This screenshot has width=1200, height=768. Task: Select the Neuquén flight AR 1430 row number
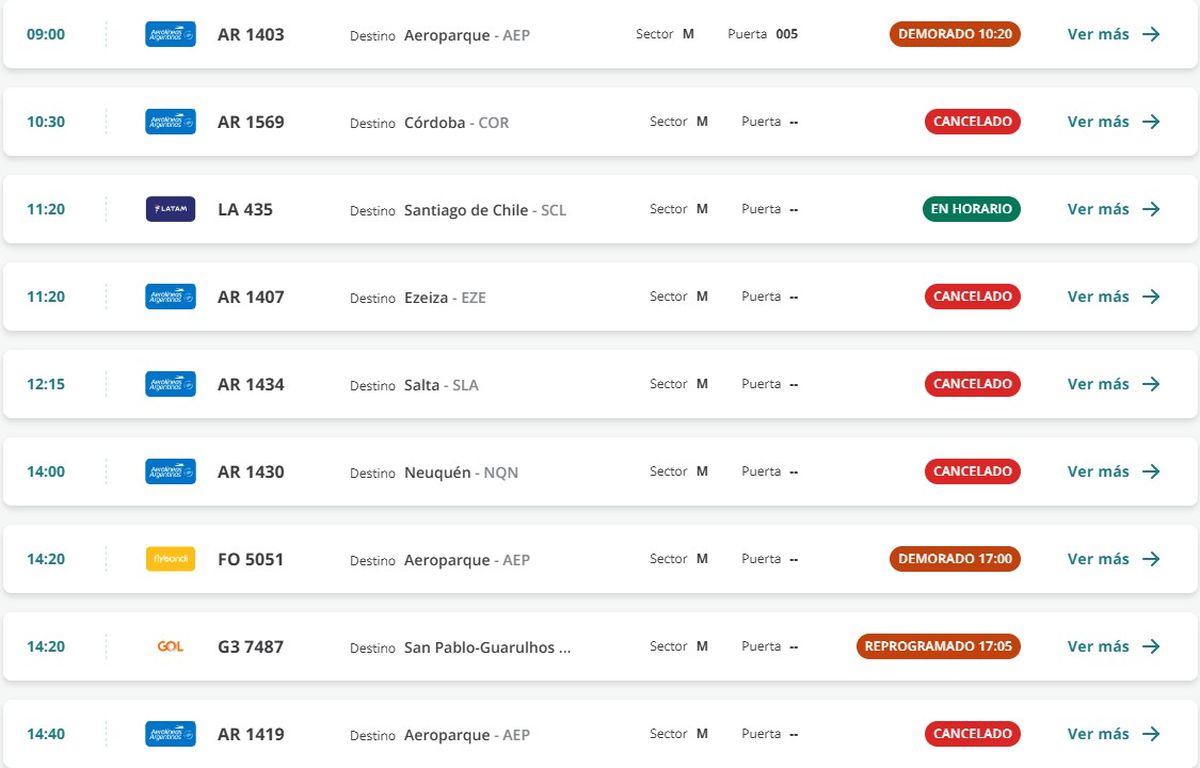click(251, 472)
